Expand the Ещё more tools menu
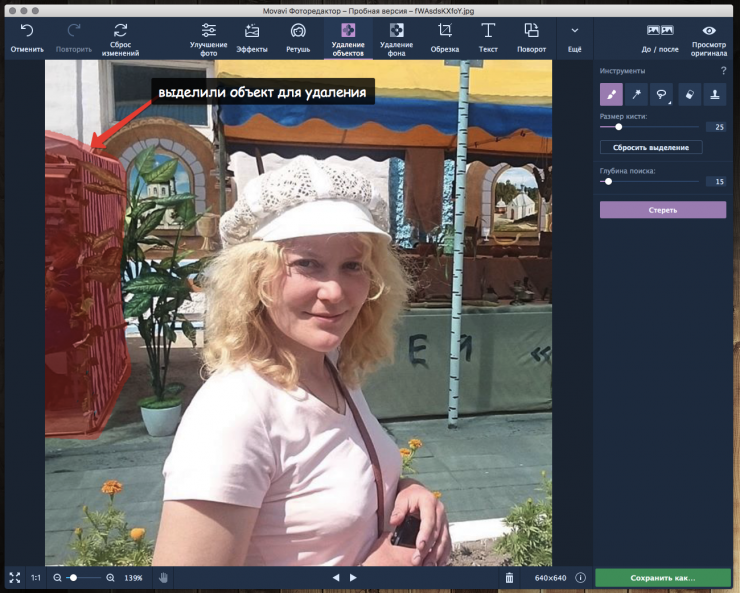740x593 pixels. tap(574, 37)
